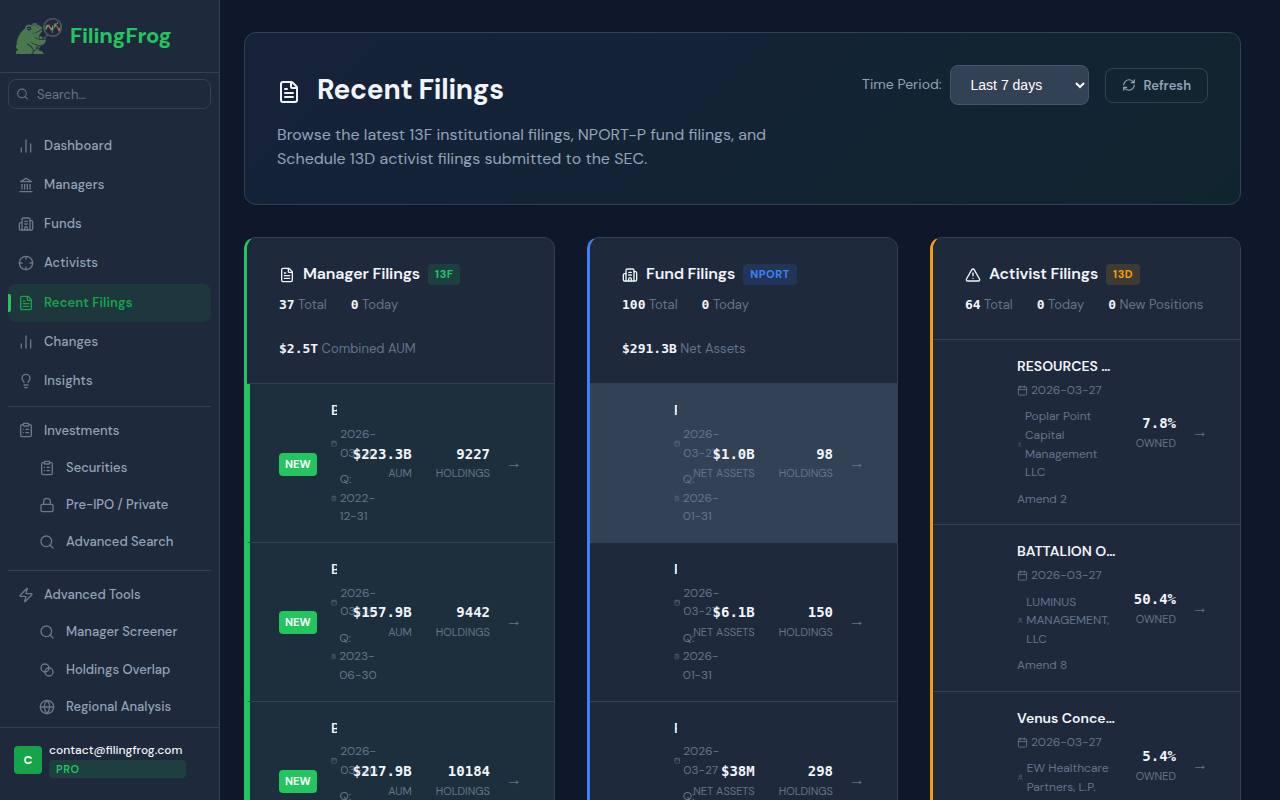
Task: Collapse the Advanced Tools section
Action: coord(92,595)
